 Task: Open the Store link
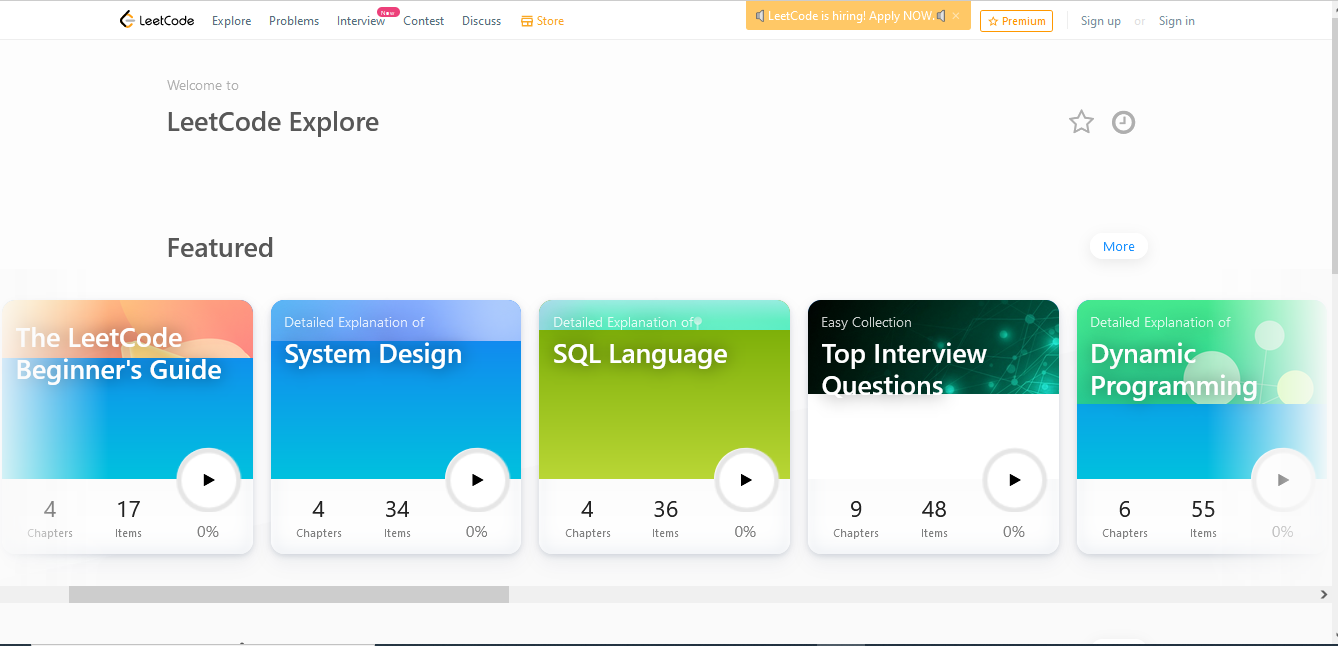[542, 21]
